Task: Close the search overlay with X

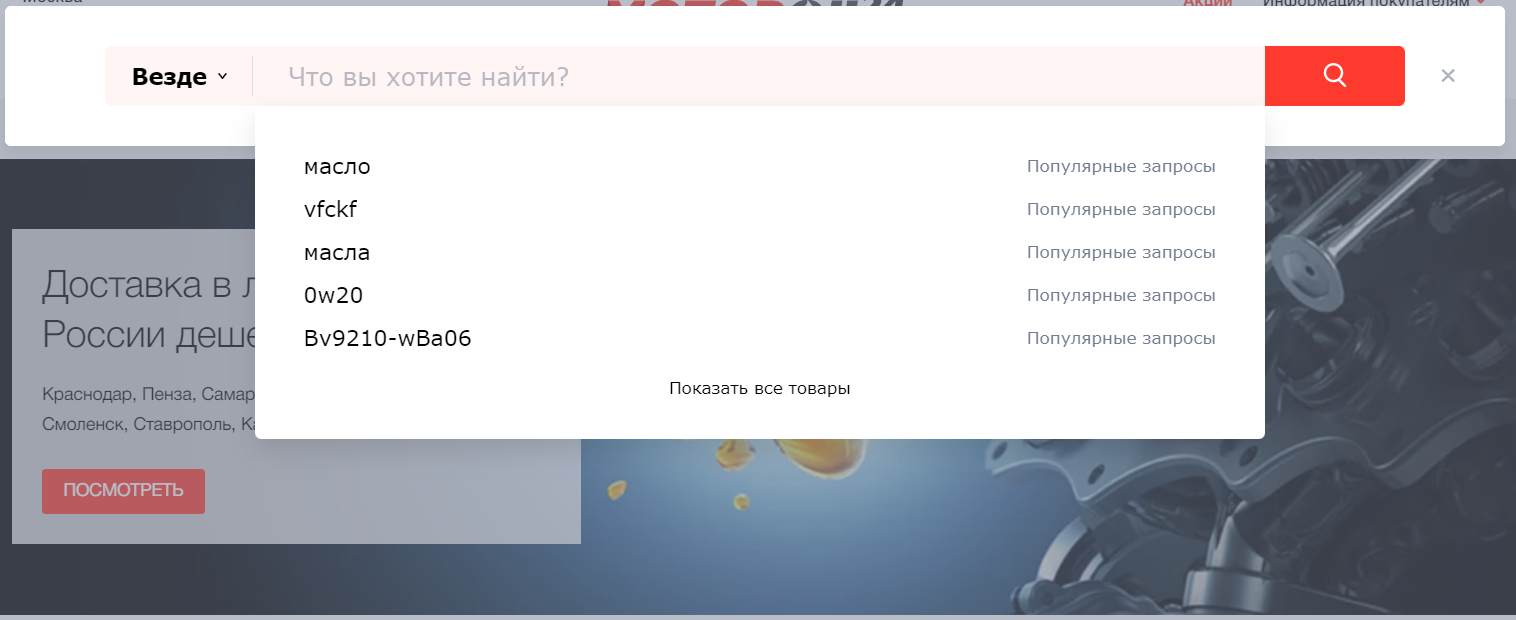Action: [x=1447, y=76]
